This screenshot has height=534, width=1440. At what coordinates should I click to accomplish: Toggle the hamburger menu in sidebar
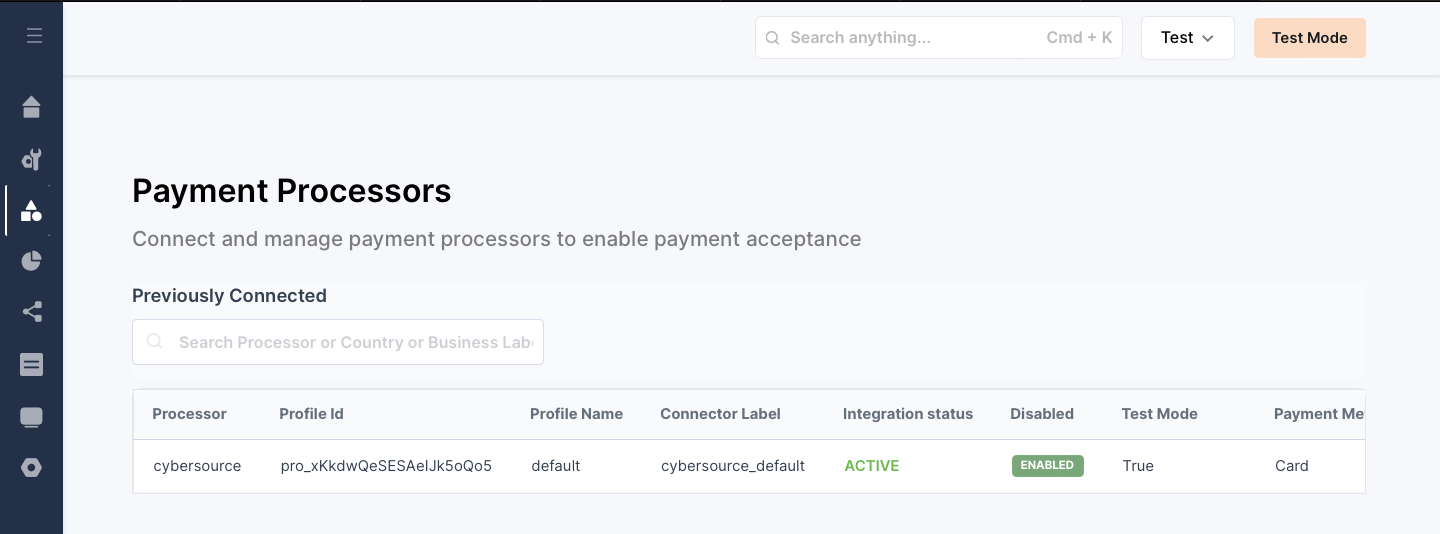point(34,37)
